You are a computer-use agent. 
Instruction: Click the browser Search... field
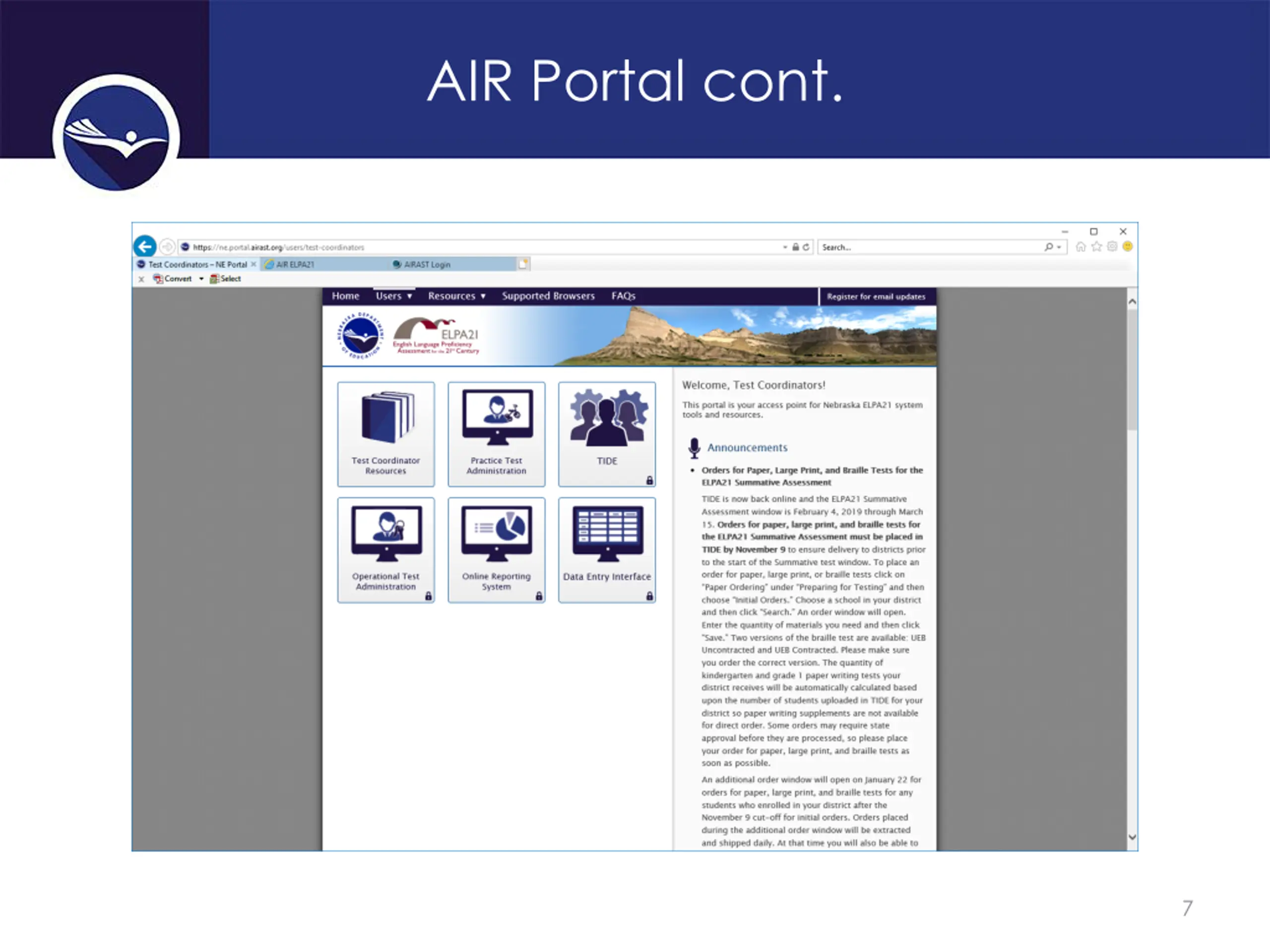930,247
